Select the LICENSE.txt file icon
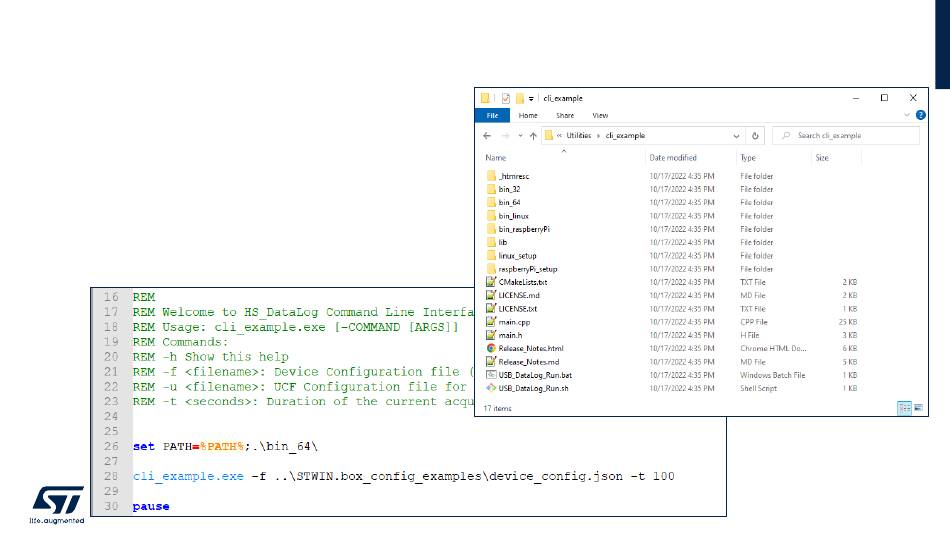Screen dimensions: 950x534 491,309
